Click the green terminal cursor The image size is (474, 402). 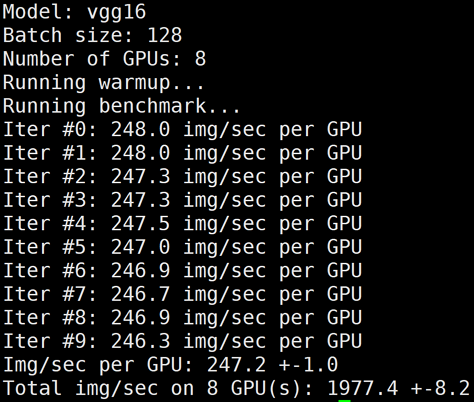point(344,401)
